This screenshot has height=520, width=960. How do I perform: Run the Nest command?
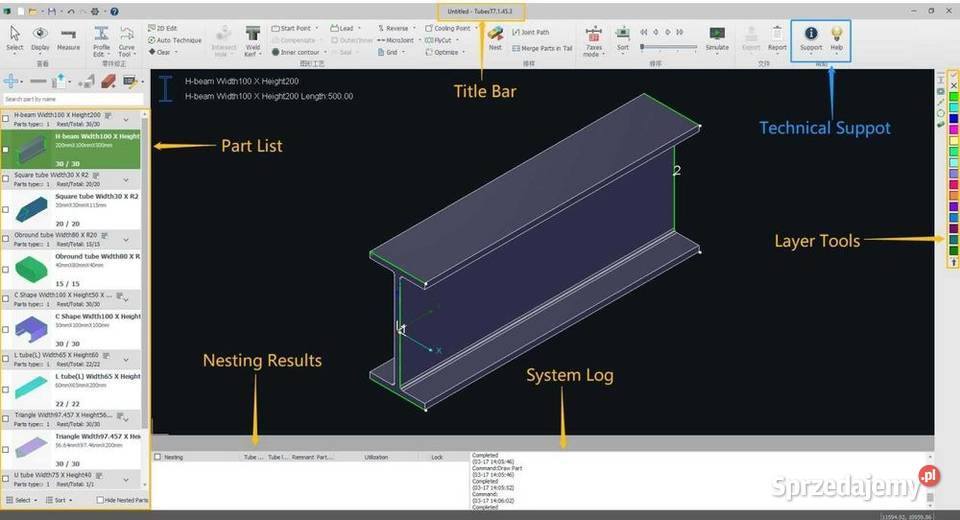click(x=495, y=38)
